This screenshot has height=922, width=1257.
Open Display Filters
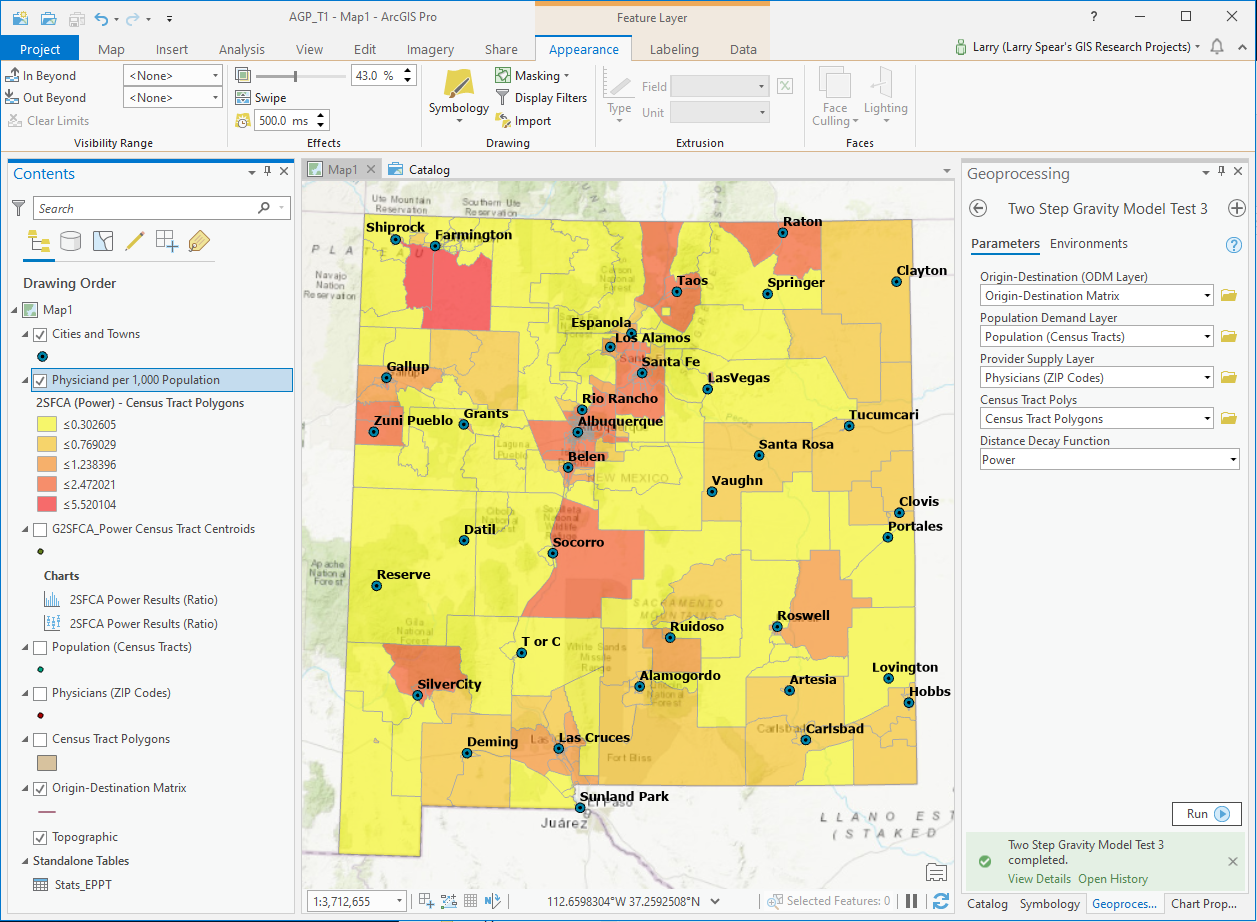coord(541,98)
